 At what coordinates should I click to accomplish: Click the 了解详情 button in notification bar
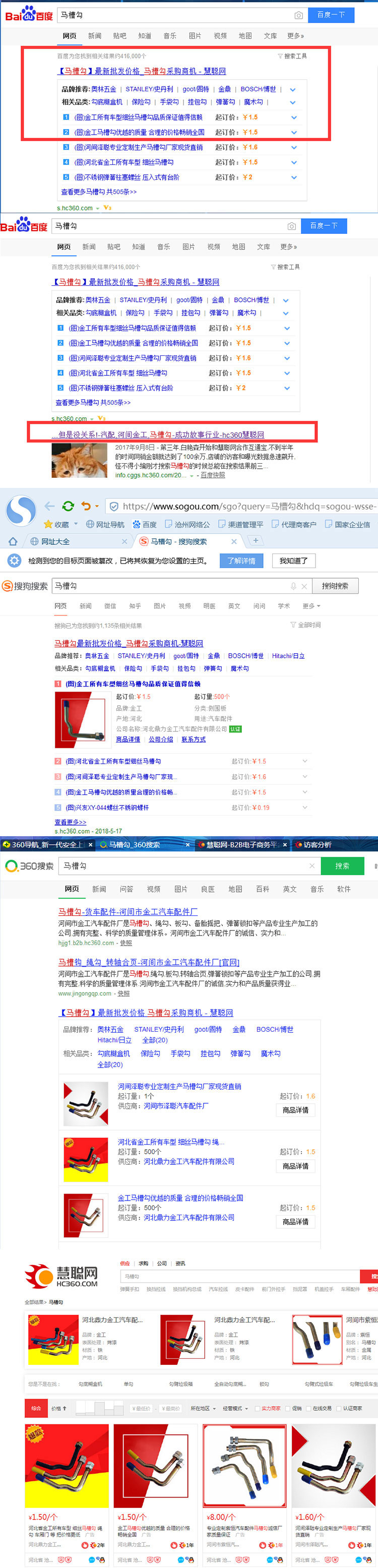[x=241, y=560]
